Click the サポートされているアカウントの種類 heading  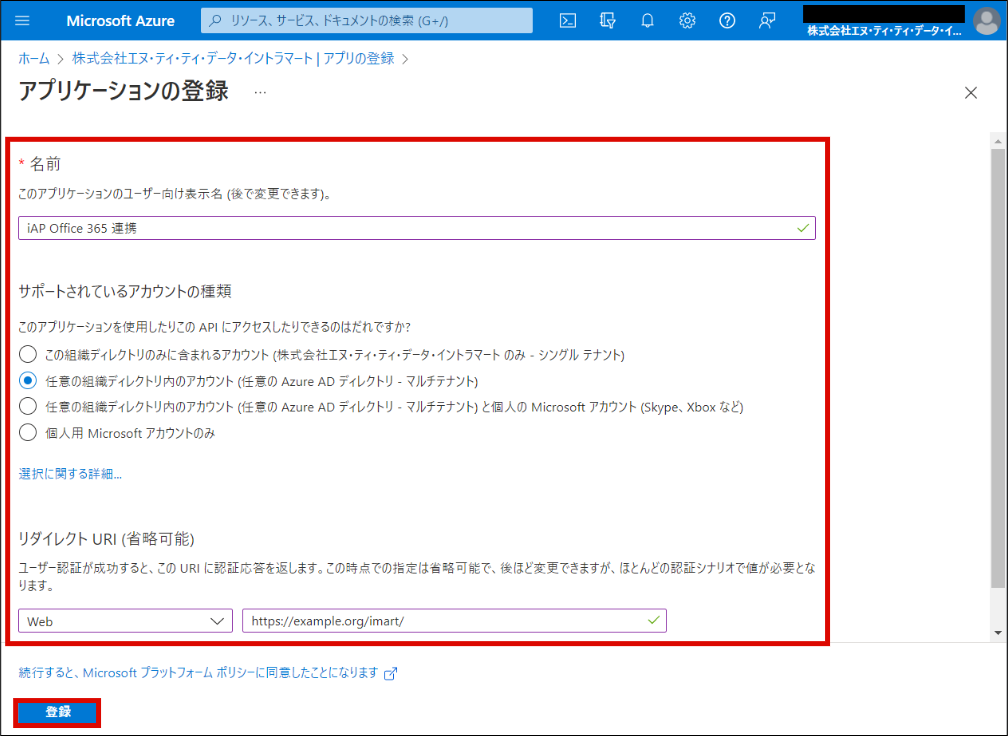tap(125, 291)
